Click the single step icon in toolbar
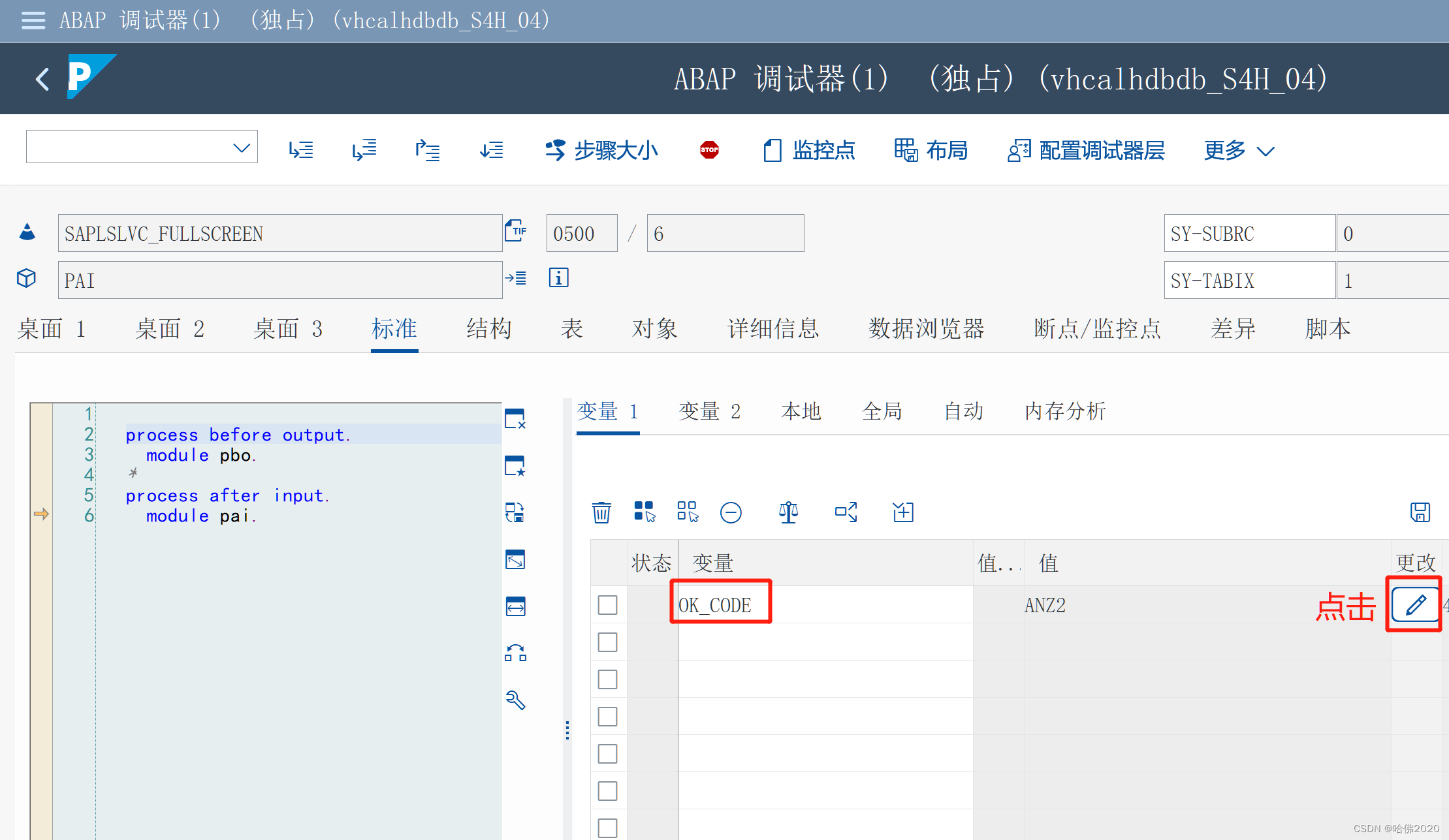 click(x=301, y=150)
